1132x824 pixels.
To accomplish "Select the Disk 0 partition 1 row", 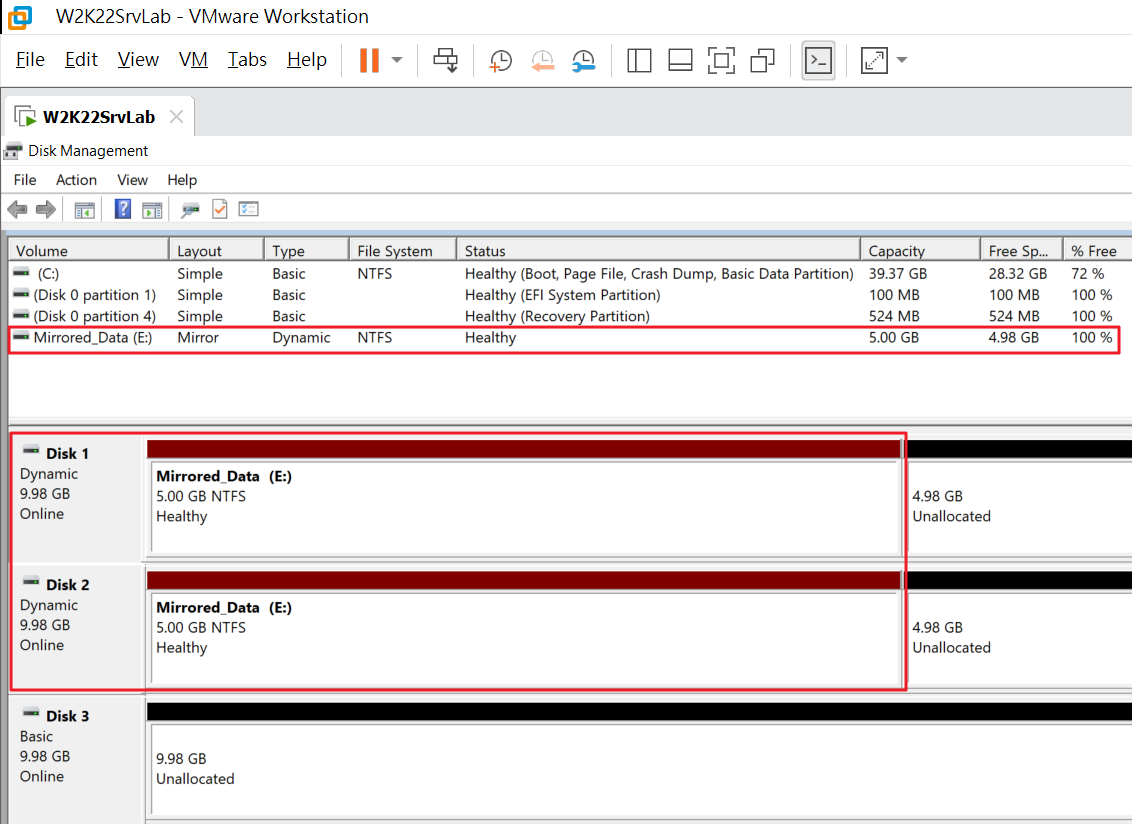I will tap(566, 295).
